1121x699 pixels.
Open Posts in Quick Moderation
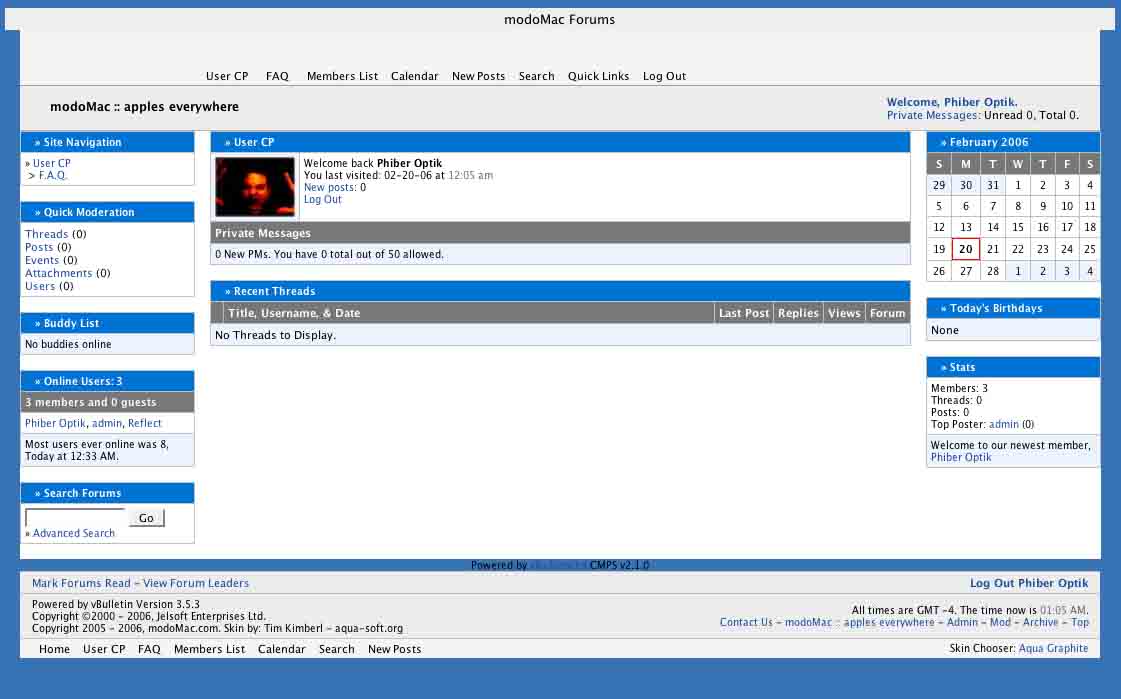pyautogui.click(x=39, y=247)
